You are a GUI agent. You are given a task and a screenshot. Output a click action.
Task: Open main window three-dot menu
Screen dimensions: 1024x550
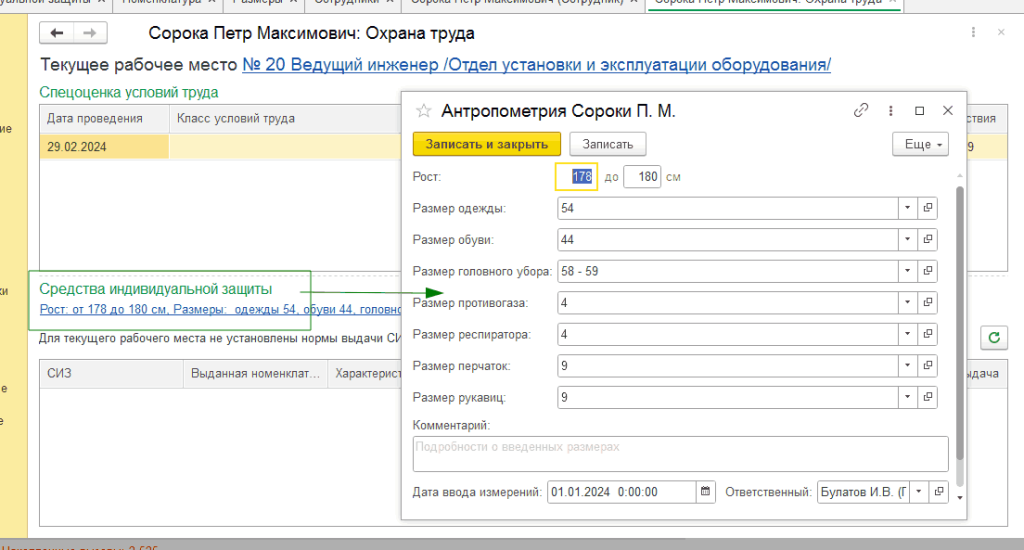click(x=973, y=32)
